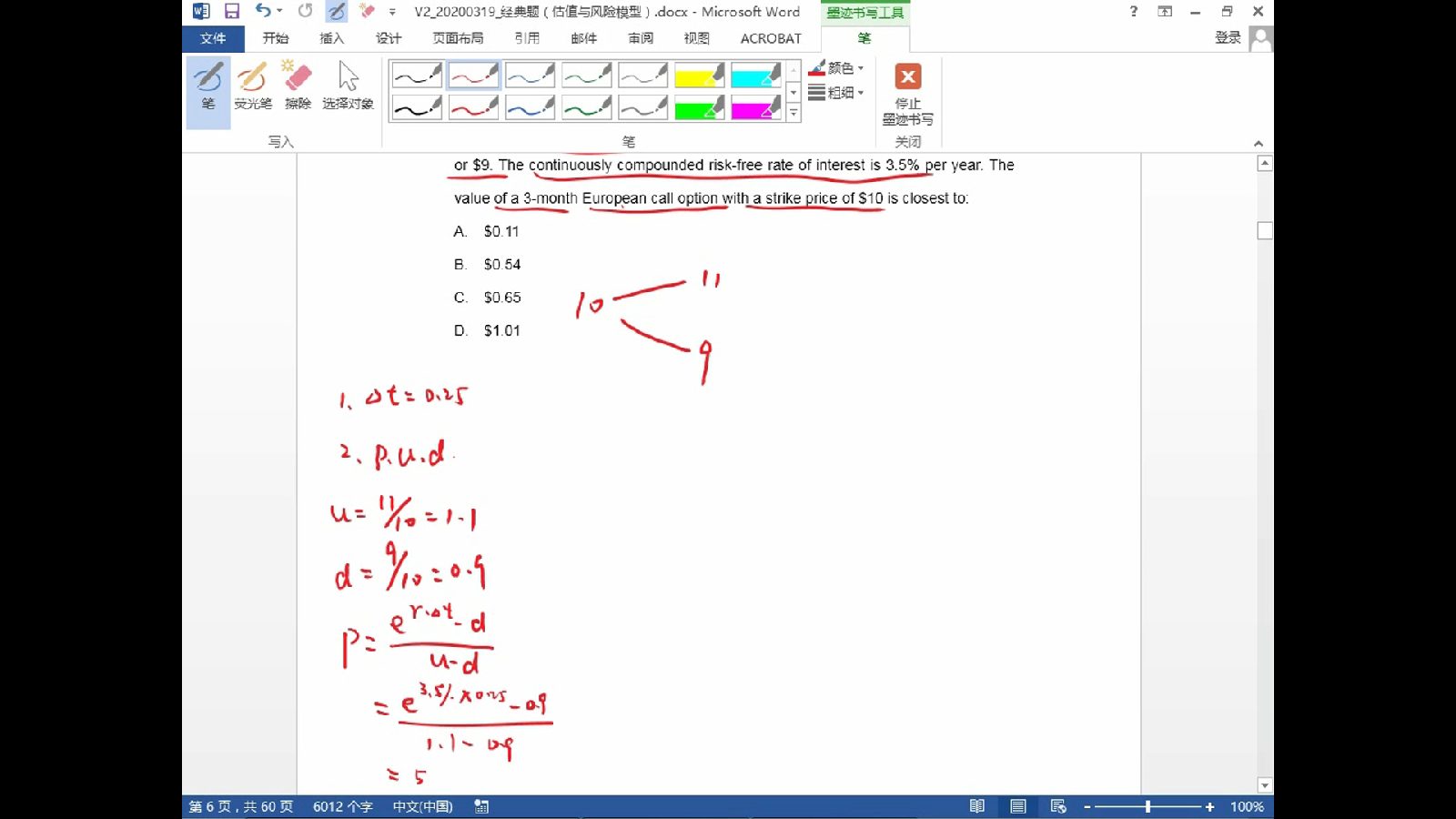The width and height of the screenshot is (1456, 819).
Task: Click the vertical scrollbar down arrow
Action: click(x=1265, y=785)
